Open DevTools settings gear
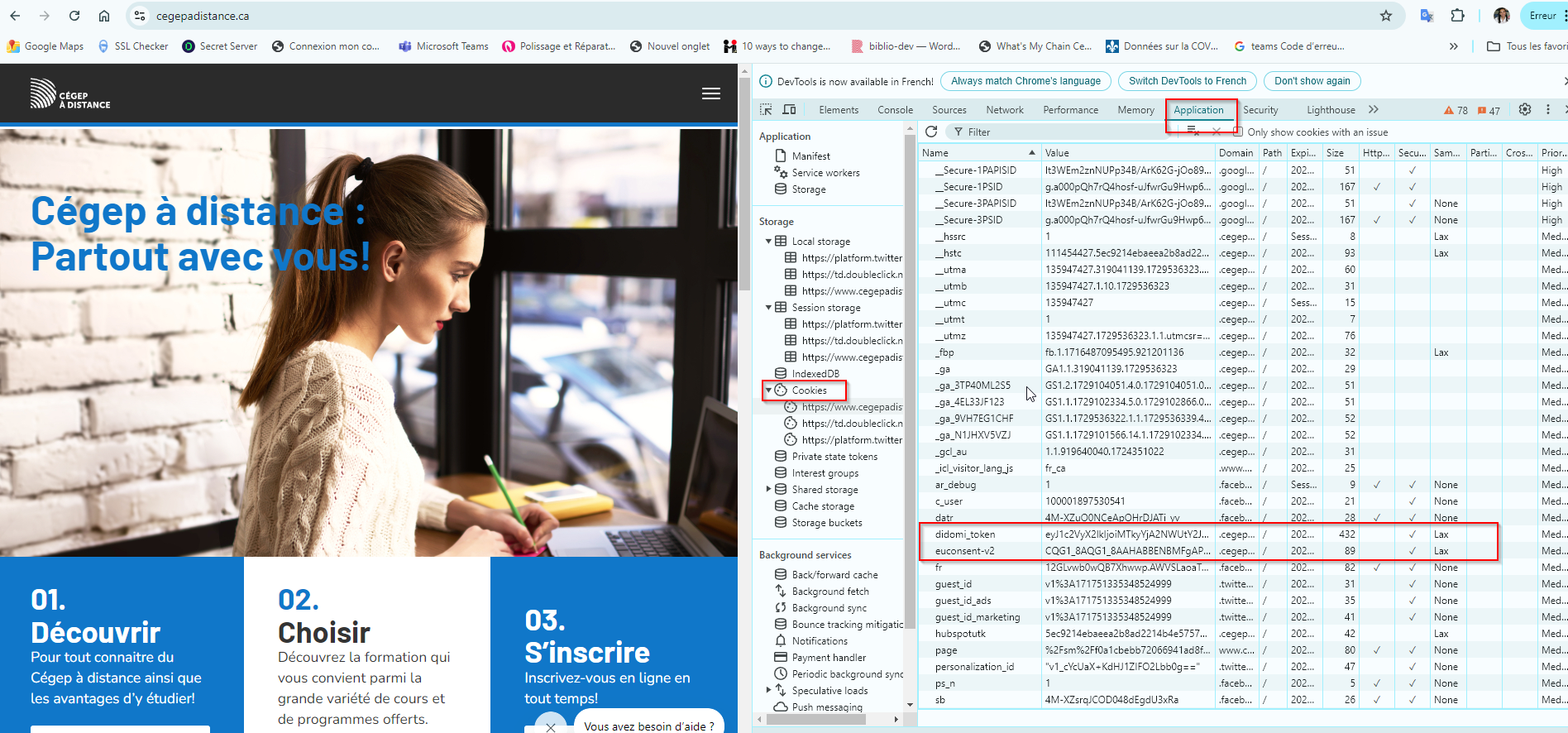This screenshot has width=1568, height=733. click(1525, 109)
